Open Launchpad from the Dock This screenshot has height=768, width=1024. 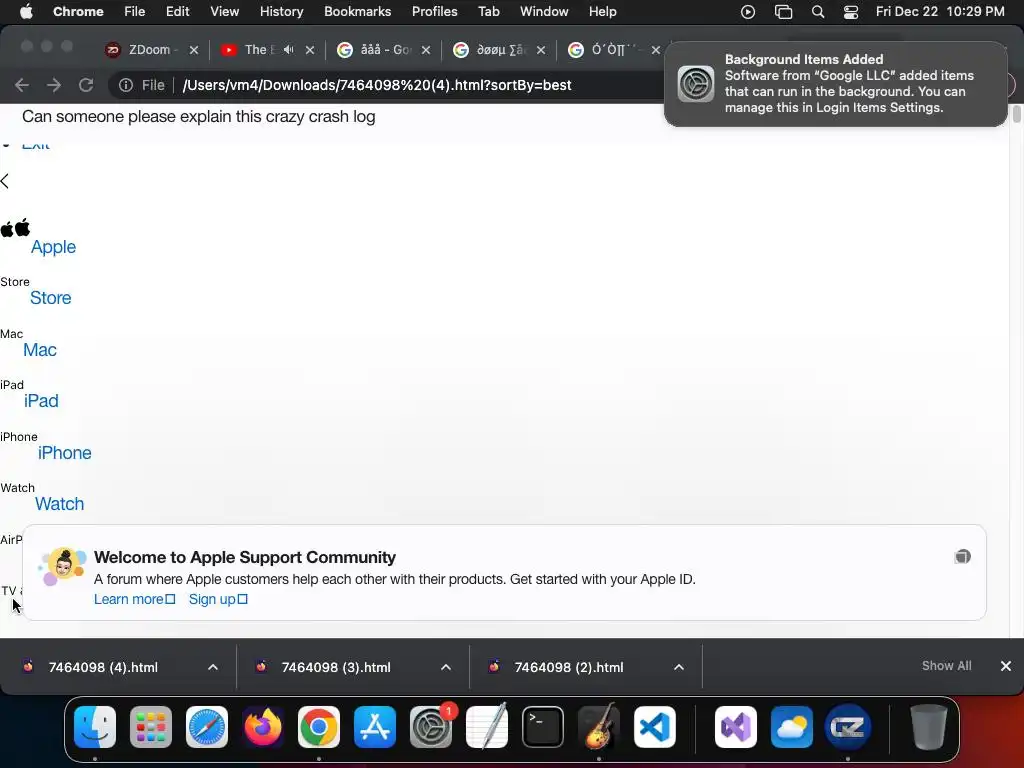pos(151,727)
